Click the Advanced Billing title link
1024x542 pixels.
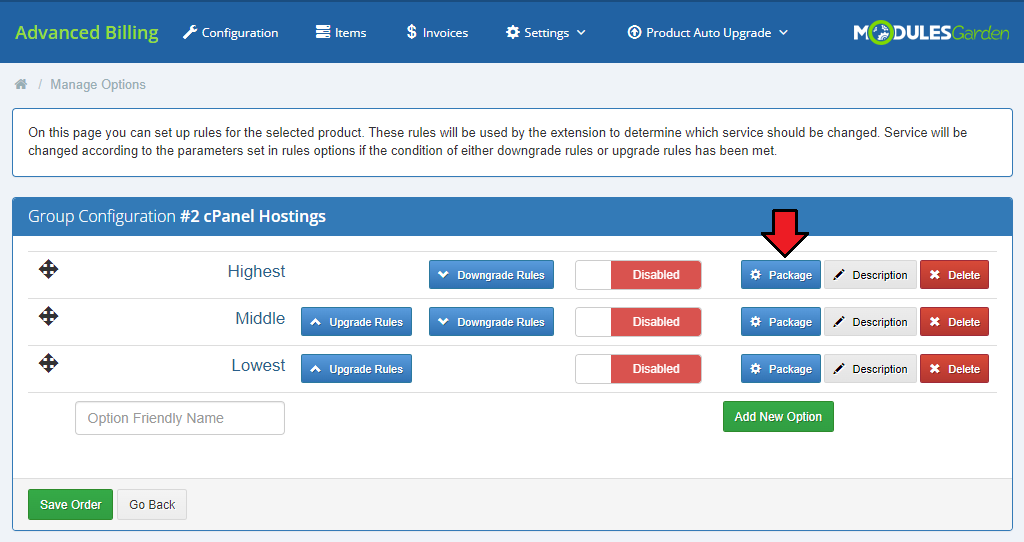coord(87,33)
